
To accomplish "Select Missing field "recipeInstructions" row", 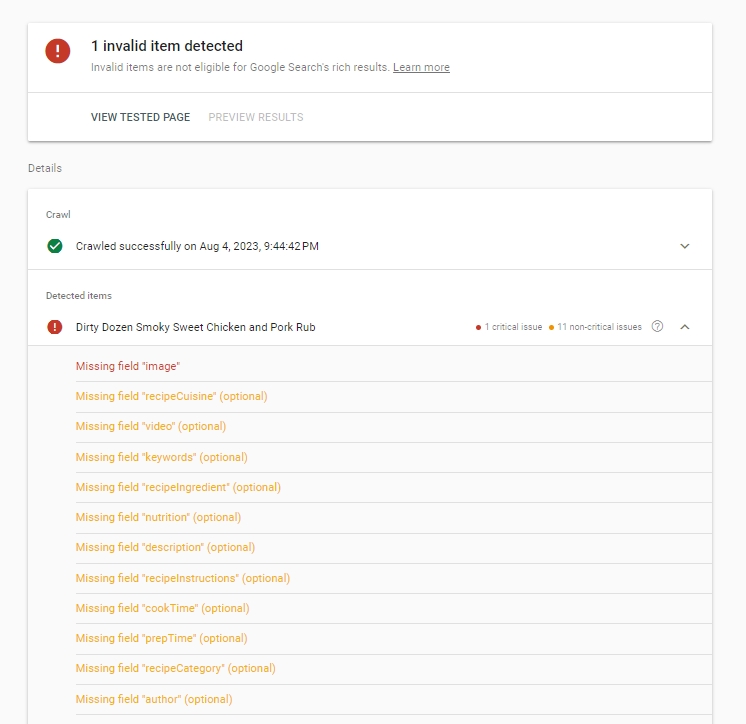I will coord(181,578).
